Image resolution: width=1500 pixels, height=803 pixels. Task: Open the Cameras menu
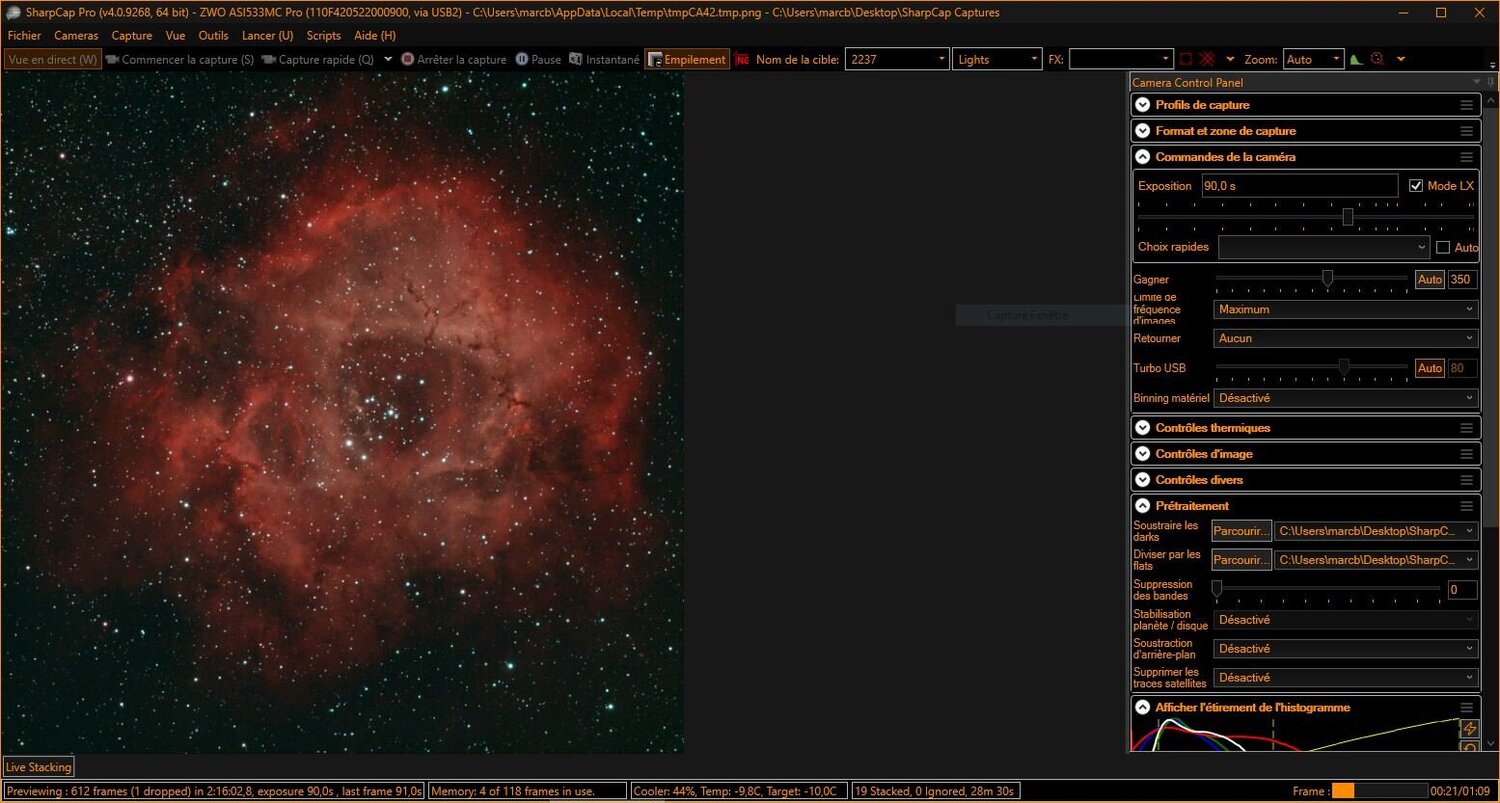pos(76,36)
